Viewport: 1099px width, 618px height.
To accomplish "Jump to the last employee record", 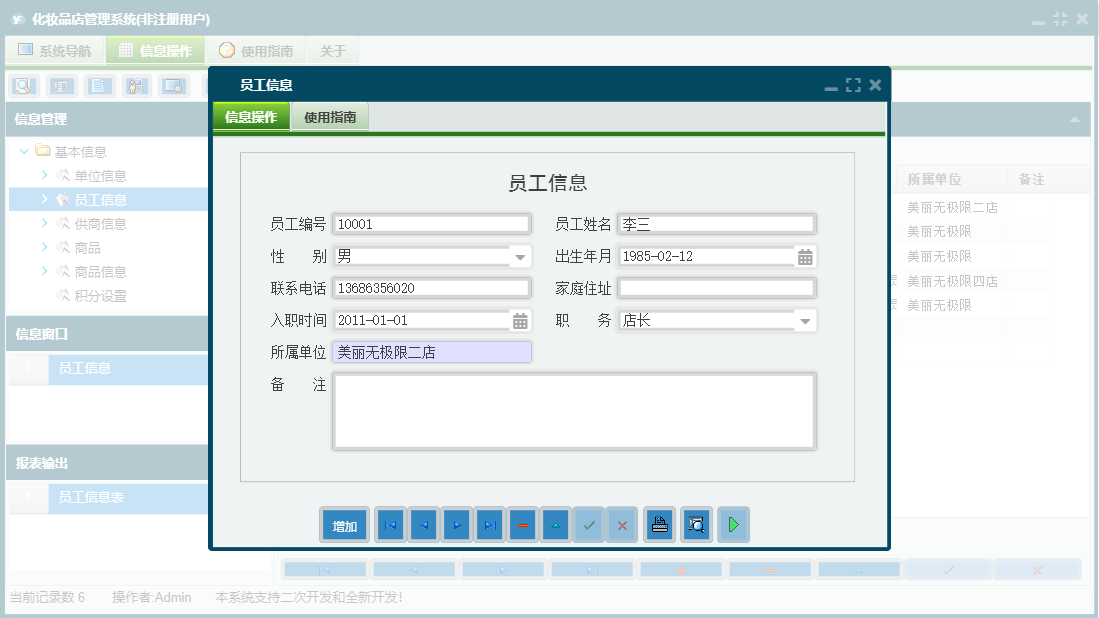I will point(489,524).
